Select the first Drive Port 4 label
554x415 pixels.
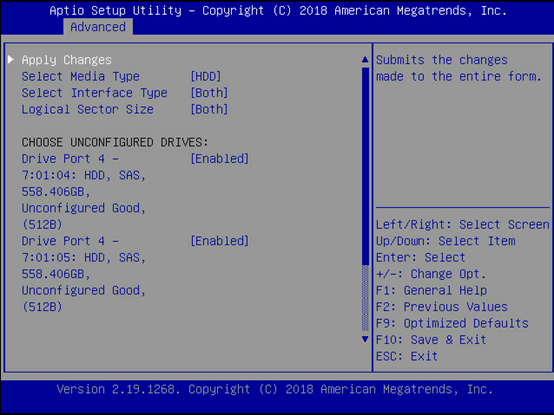pyautogui.click(x=70, y=159)
